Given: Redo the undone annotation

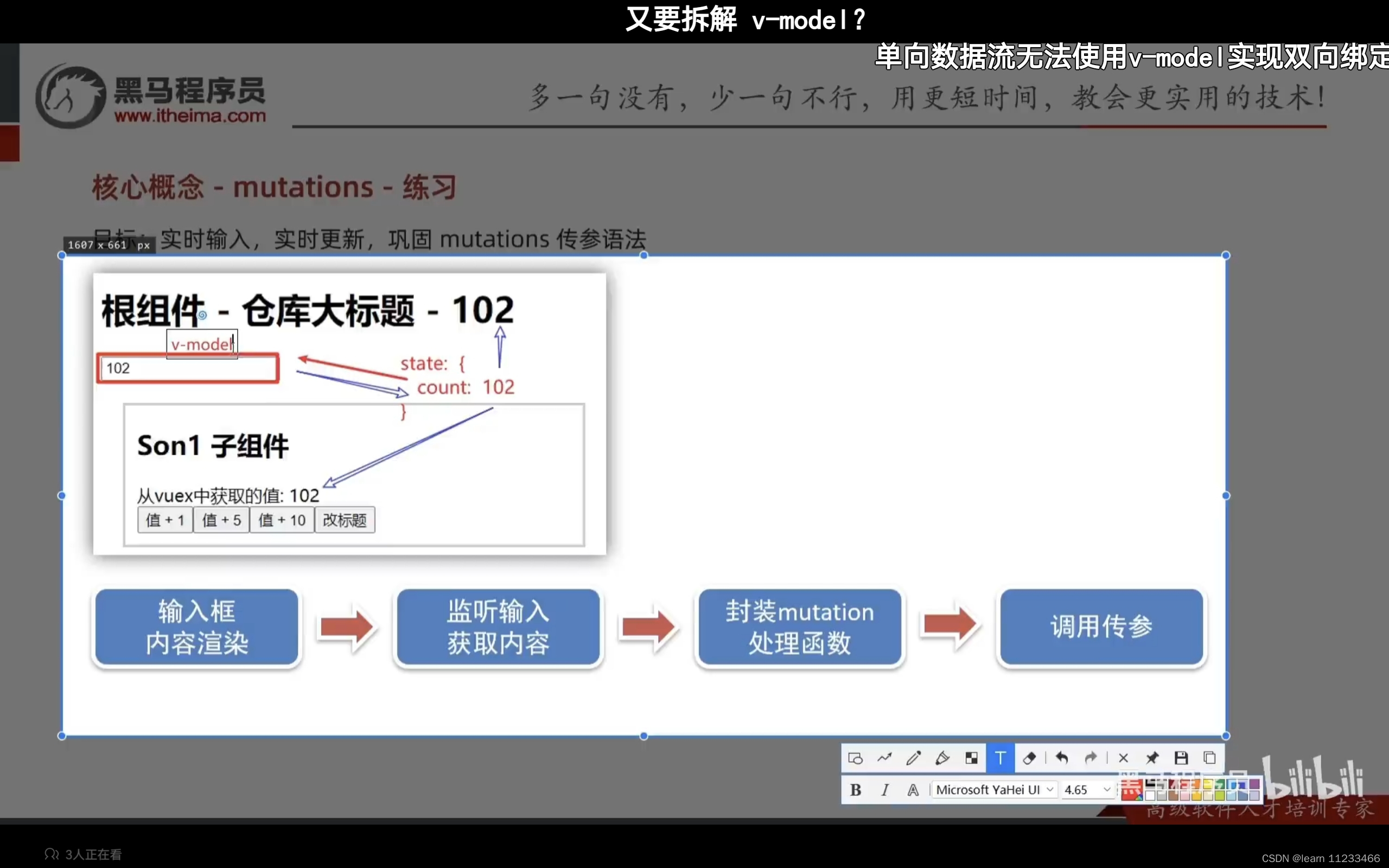Looking at the screenshot, I should tap(1091, 758).
